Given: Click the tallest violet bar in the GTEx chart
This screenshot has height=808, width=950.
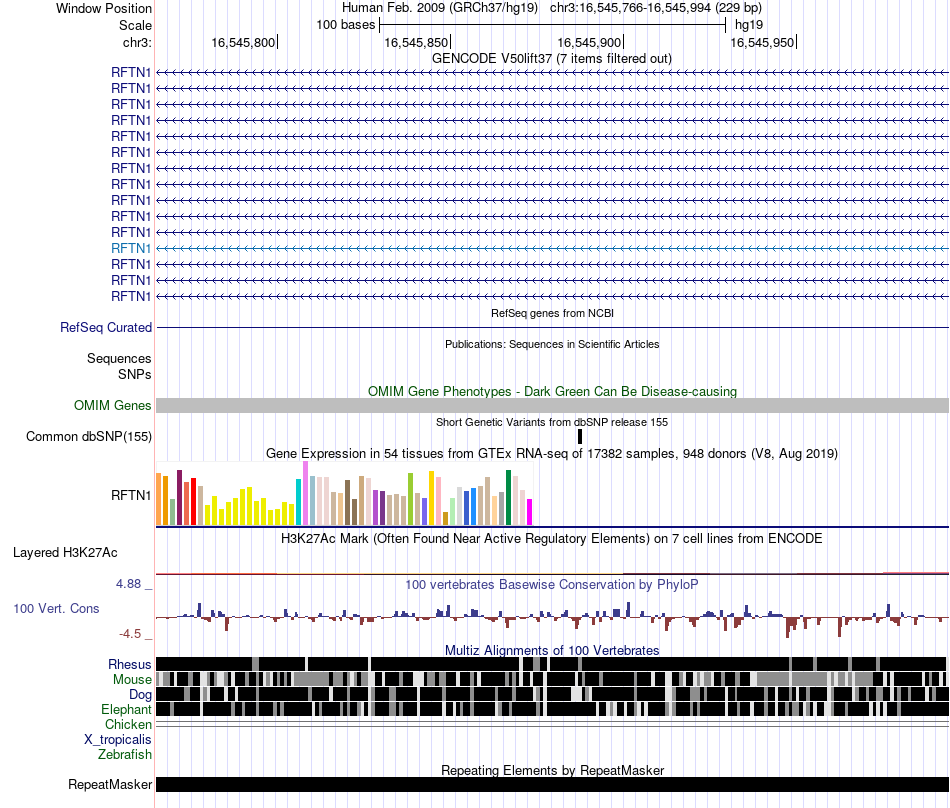Looking at the screenshot, I should coord(305,493).
